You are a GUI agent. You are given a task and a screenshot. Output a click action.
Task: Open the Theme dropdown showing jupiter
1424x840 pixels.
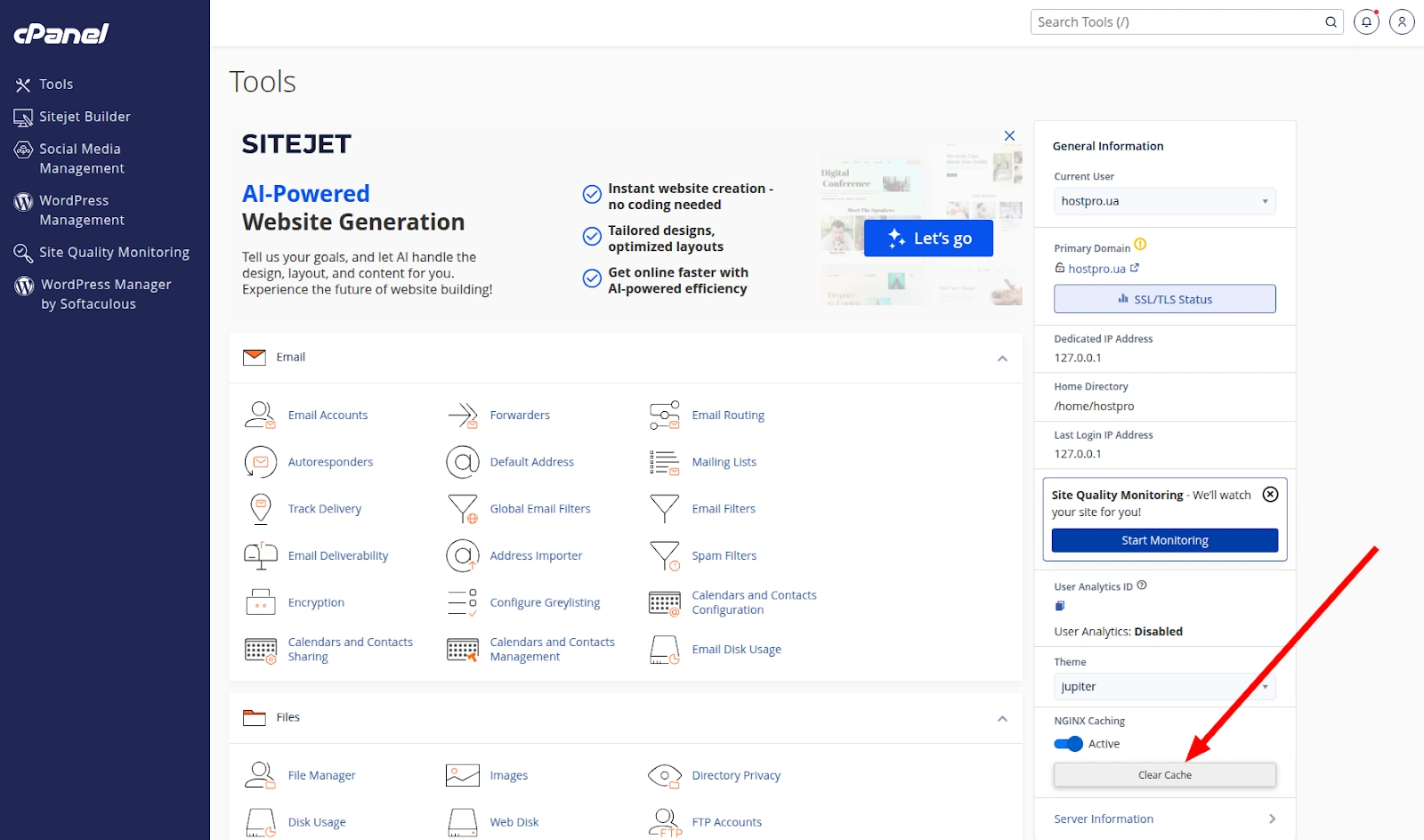click(1164, 687)
